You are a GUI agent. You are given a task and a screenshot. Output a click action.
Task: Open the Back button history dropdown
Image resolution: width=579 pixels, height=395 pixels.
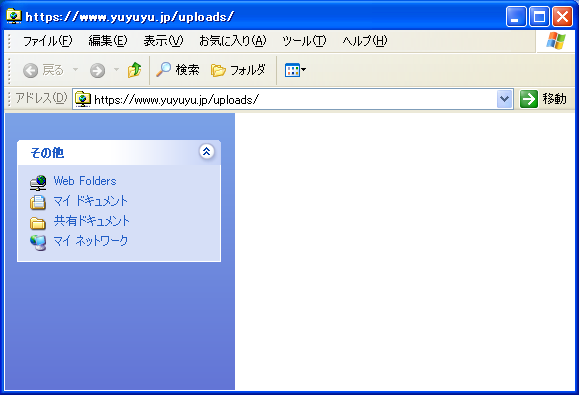pos(75,69)
